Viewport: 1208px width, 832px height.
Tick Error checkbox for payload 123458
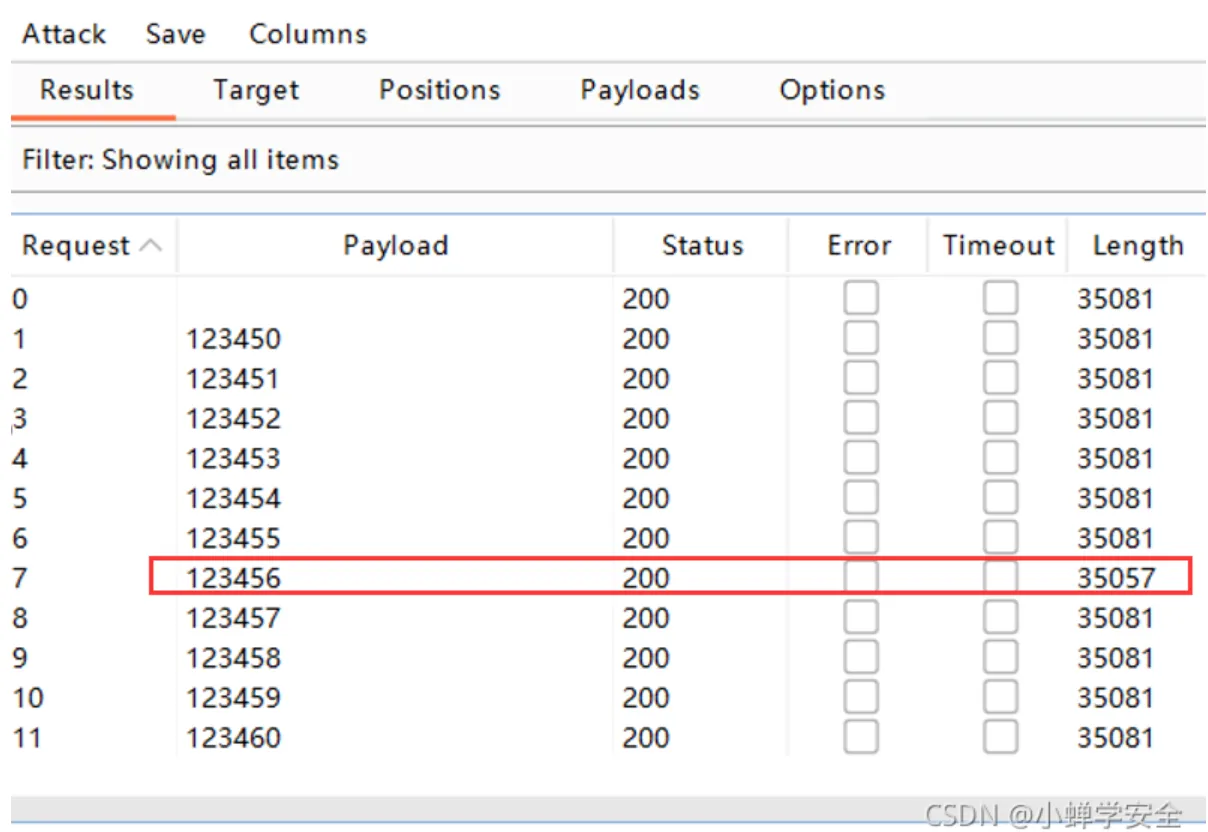pos(861,658)
